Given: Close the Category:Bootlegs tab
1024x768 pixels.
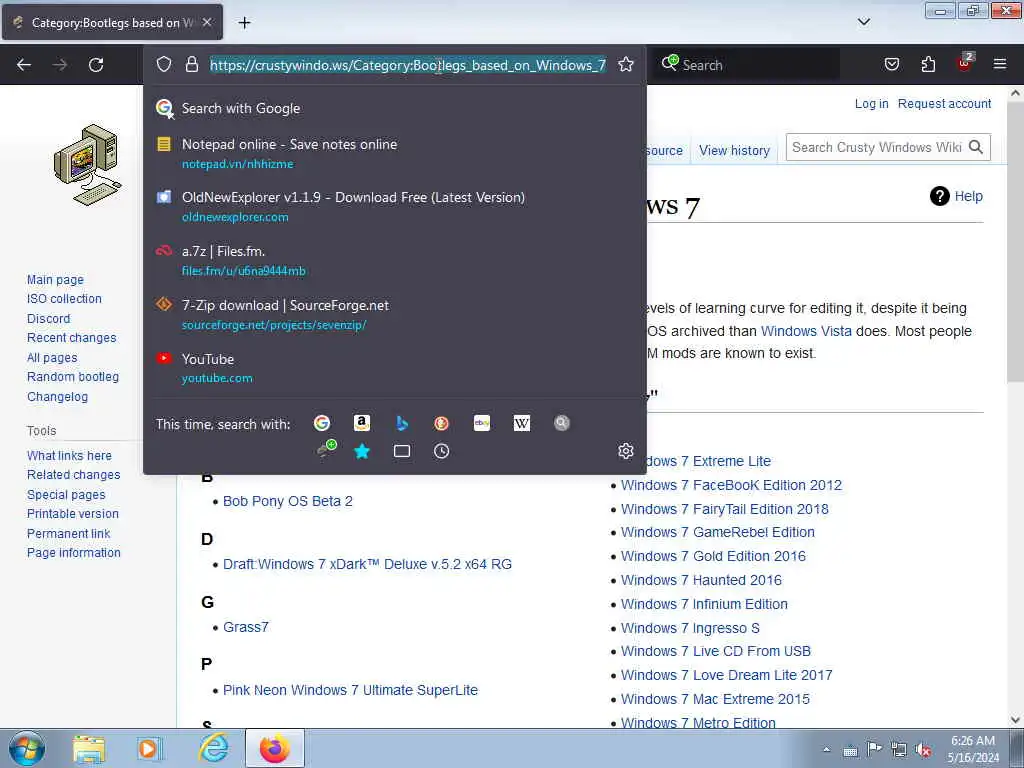Looking at the screenshot, I should click(x=207, y=22).
